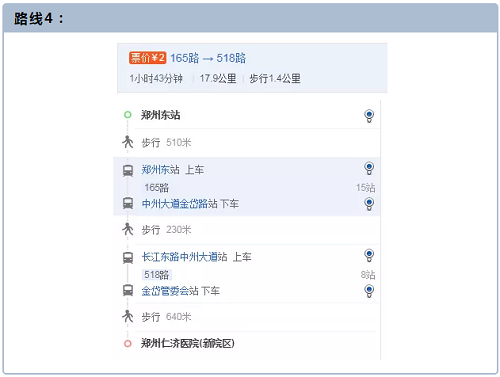Click map pin for 金岱管委会站 下车
The width and height of the screenshot is (500, 377).
click(x=369, y=291)
